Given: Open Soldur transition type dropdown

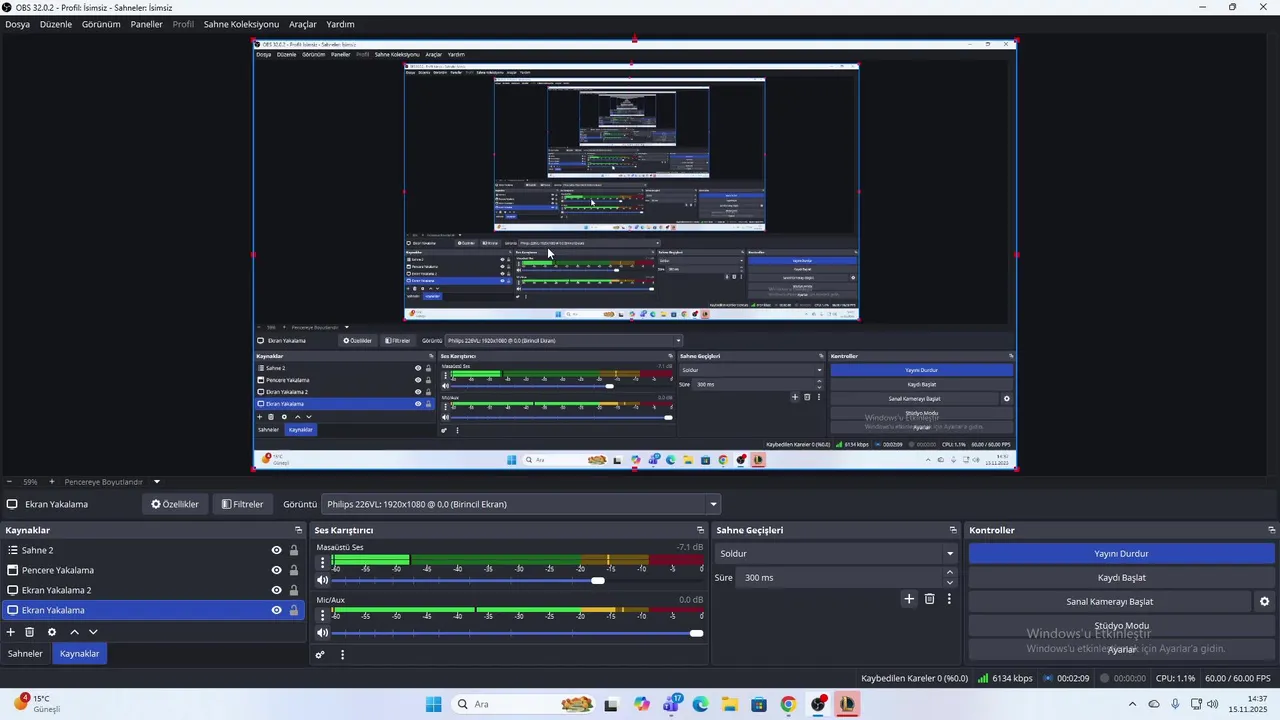Looking at the screenshot, I should 837,554.
